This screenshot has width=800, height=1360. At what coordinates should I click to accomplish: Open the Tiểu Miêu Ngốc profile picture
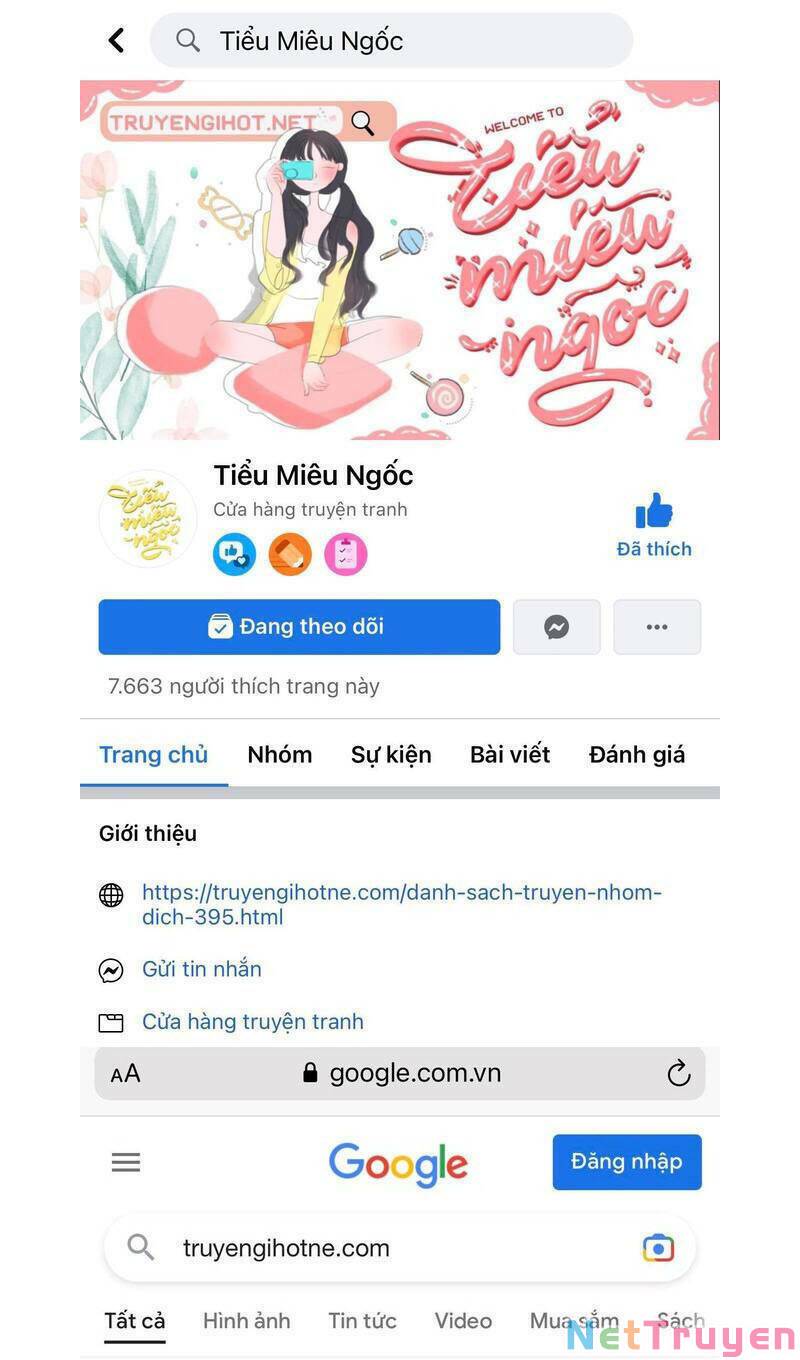(x=148, y=518)
